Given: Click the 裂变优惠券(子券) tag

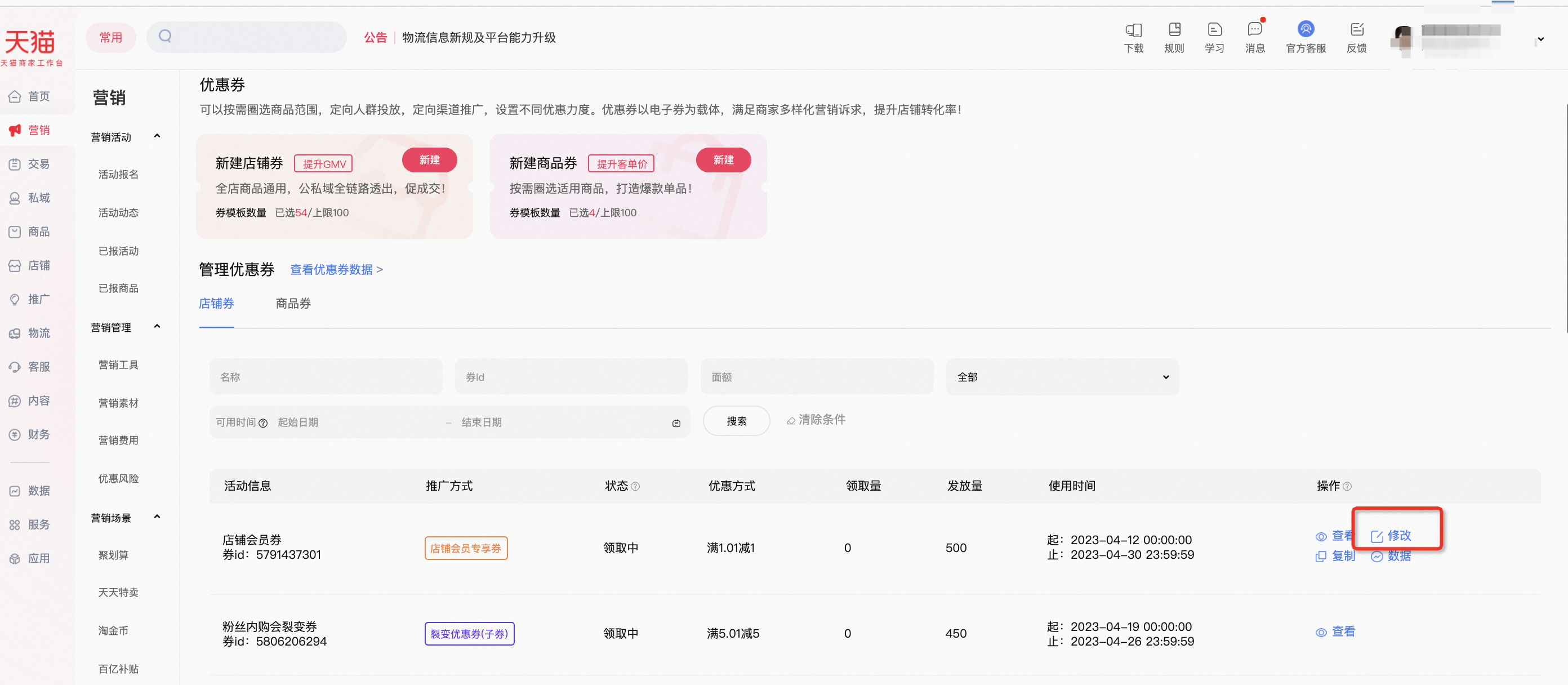Looking at the screenshot, I should (x=469, y=634).
